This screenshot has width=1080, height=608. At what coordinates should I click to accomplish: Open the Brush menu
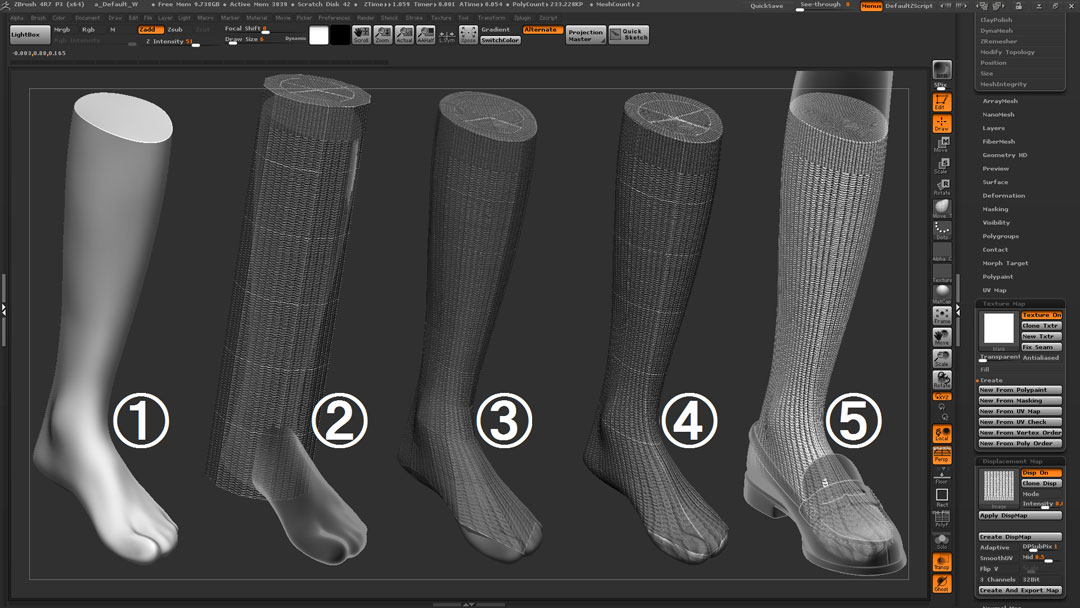[39, 18]
